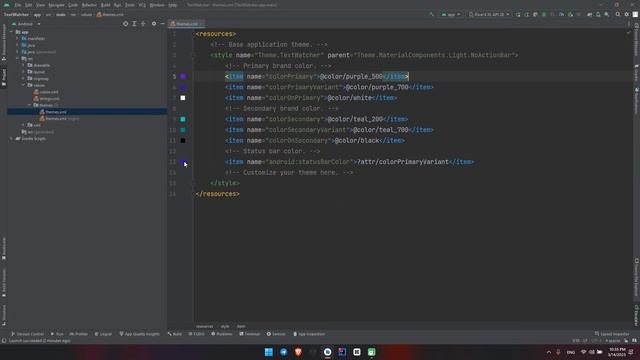Open Windows Start menu

[269, 352]
